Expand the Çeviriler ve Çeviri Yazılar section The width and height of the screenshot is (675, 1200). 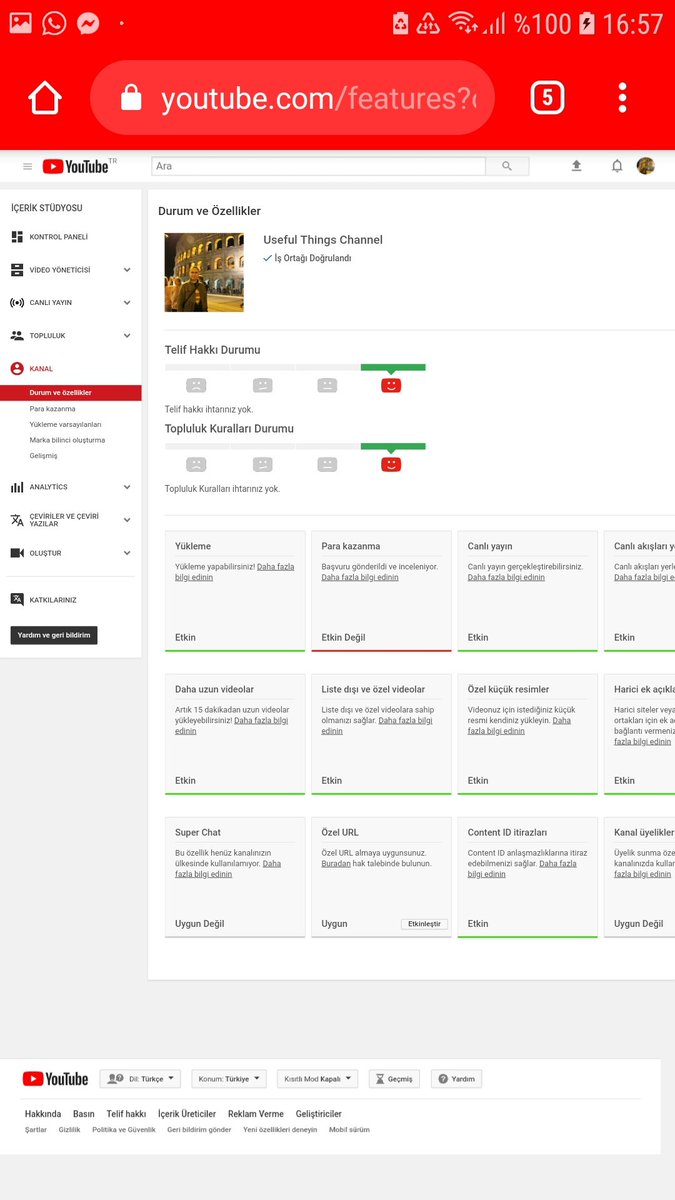point(127,520)
